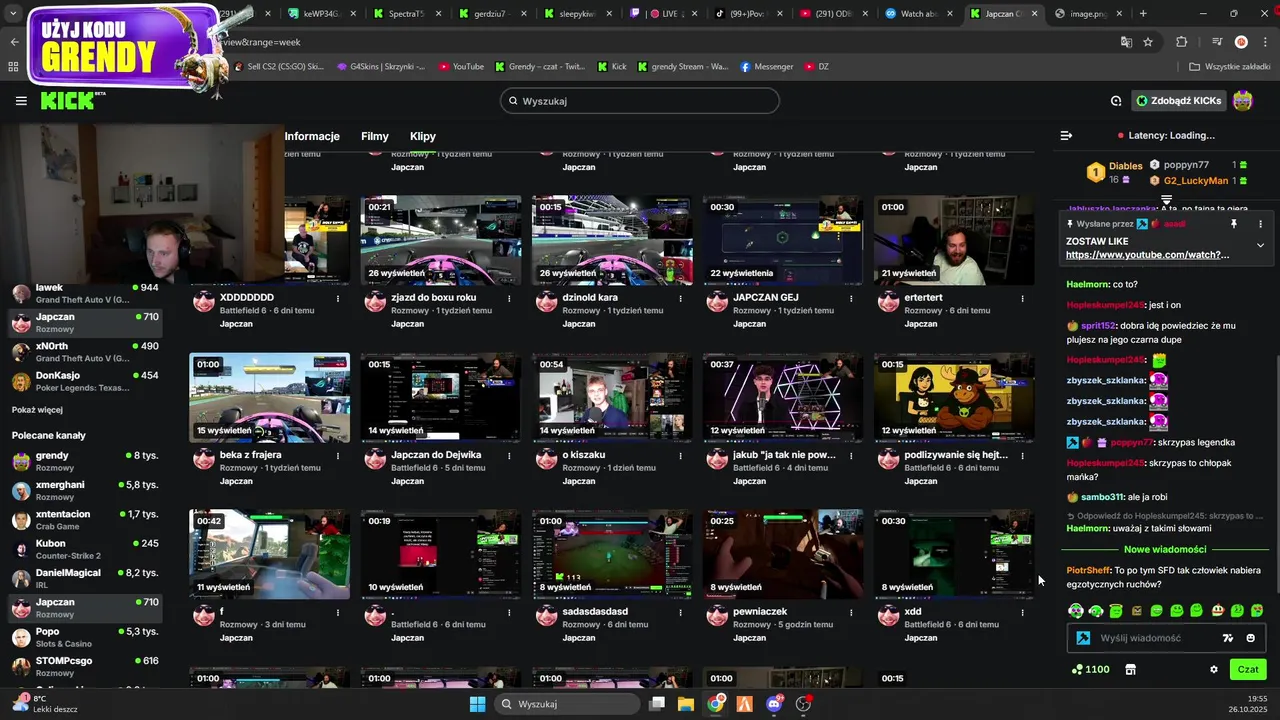Open clip title jakub "ja tak nie pow...
1280x720 pixels.
(x=784, y=455)
